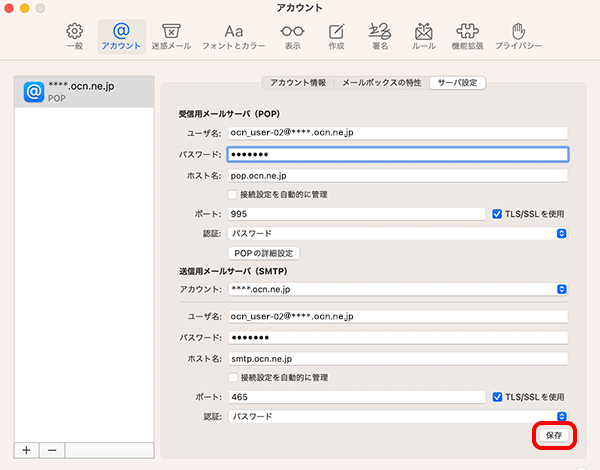Switch to the アカウント情報 tab
The image size is (600, 470).
(x=298, y=83)
